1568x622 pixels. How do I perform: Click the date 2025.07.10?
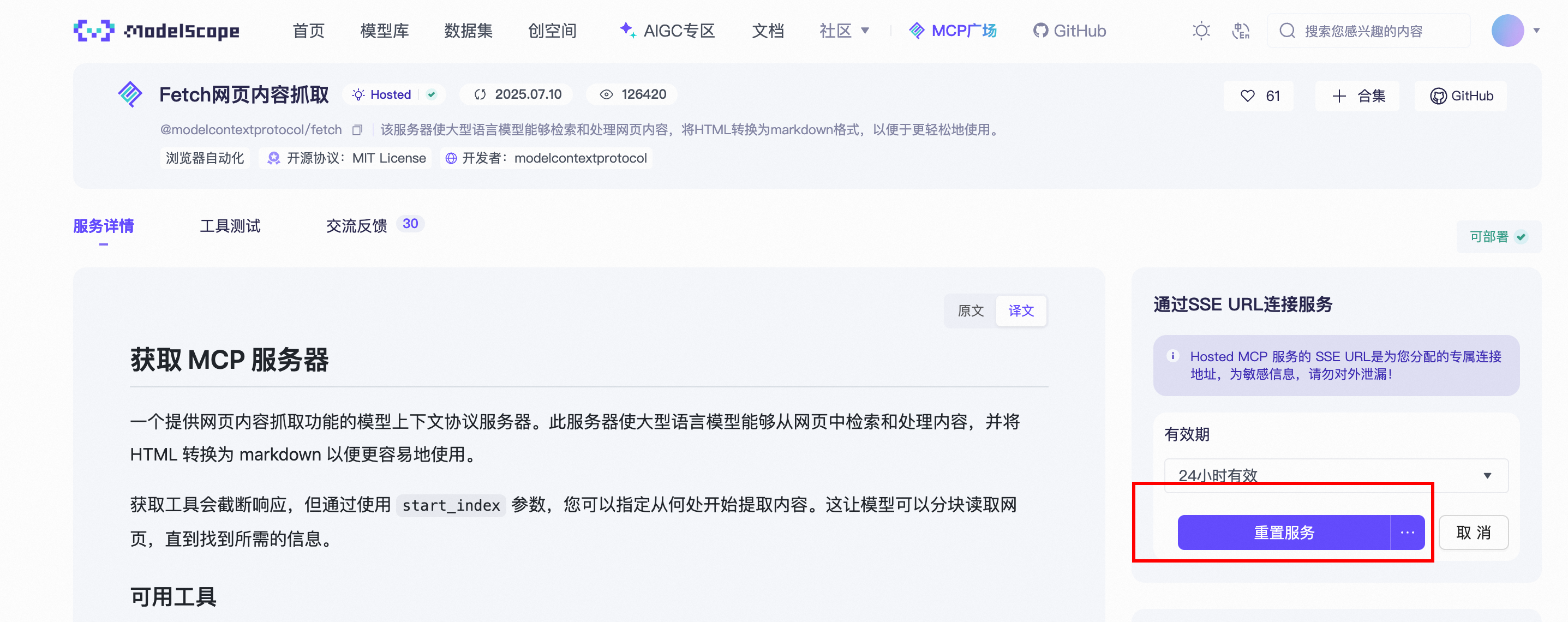click(528, 94)
